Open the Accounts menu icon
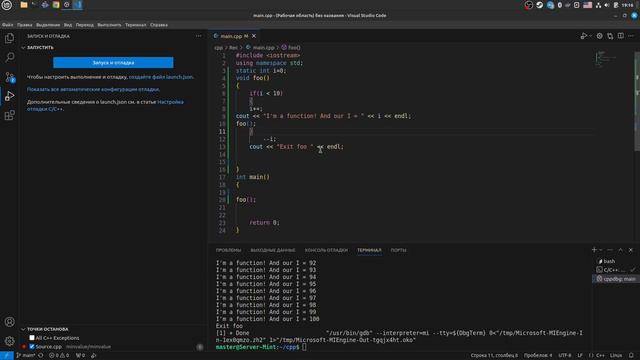The height and width of the screenshot is (360, 640). pyautogui.click(x=9, y=322)
